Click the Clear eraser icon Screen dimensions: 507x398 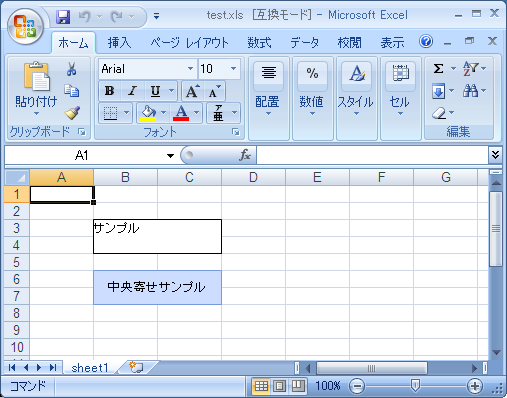(x=439, y=113)
